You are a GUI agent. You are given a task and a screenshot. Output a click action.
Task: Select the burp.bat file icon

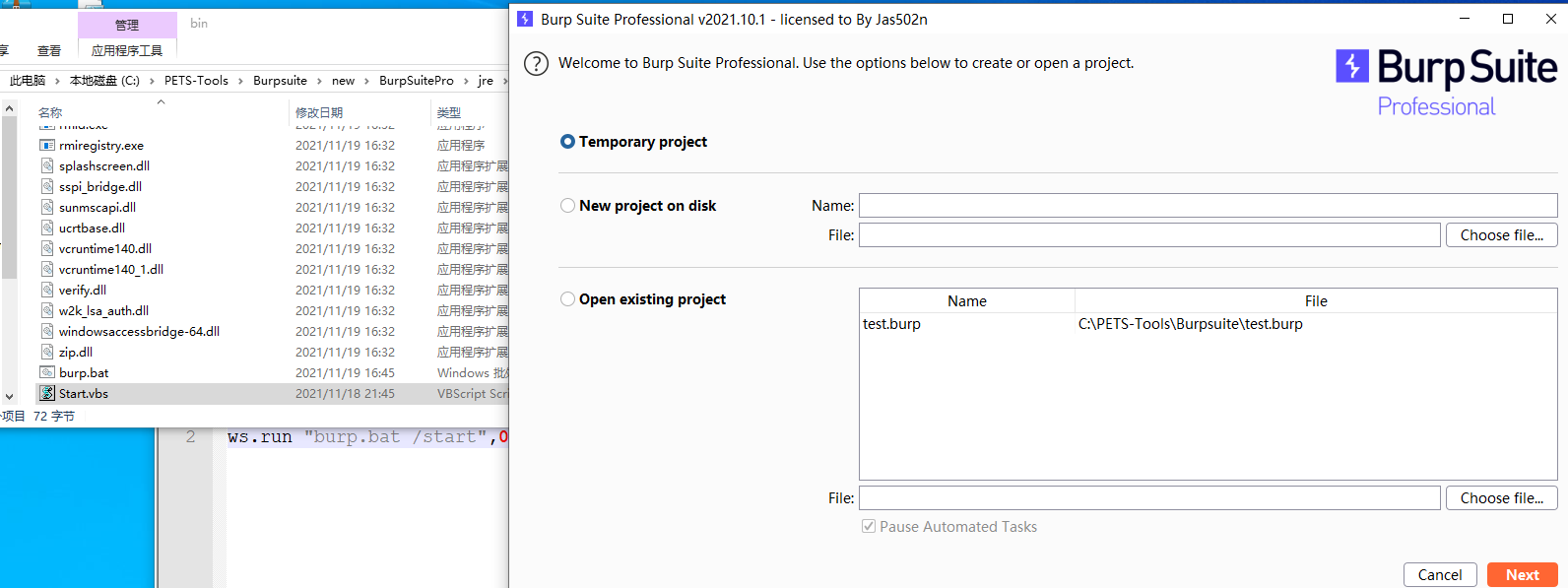pos(47,373)
